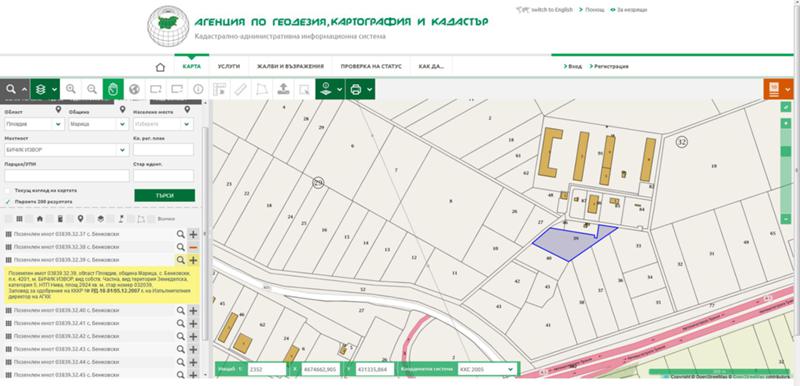Go to next map view

(177, 89)
